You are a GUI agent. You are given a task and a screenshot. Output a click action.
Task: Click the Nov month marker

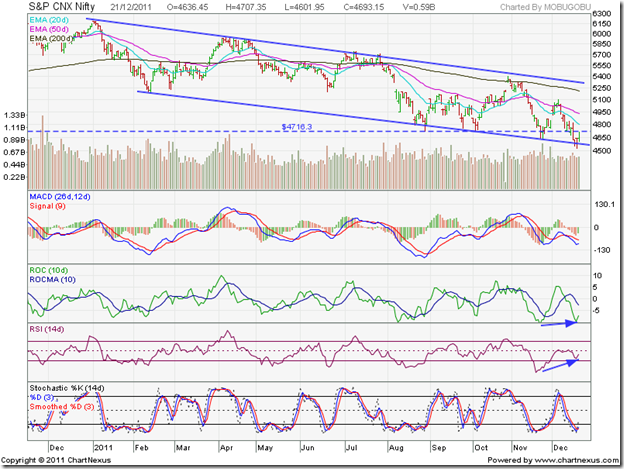520,448
